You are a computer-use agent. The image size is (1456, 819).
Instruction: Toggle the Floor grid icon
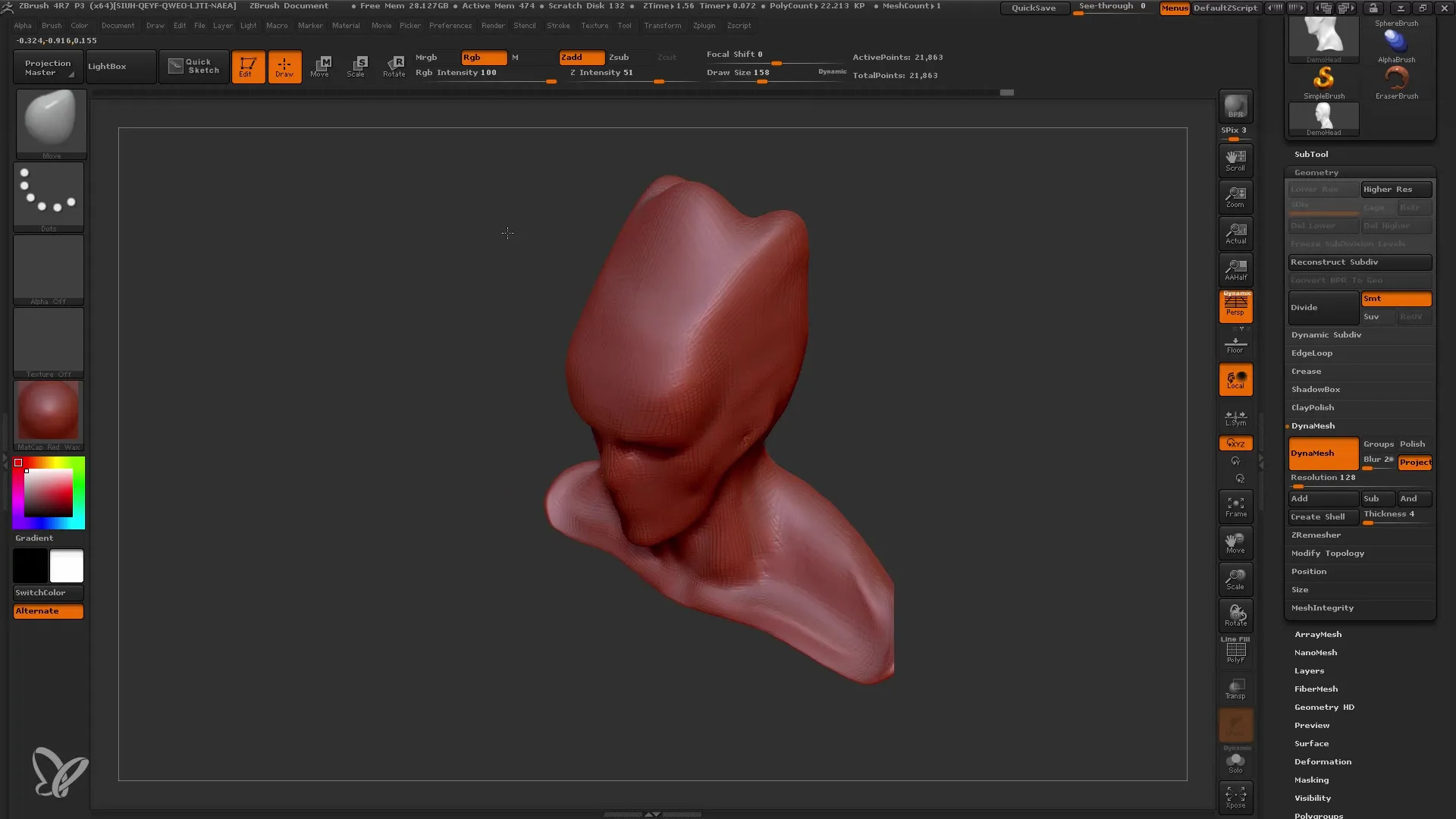pos(1235,345)
